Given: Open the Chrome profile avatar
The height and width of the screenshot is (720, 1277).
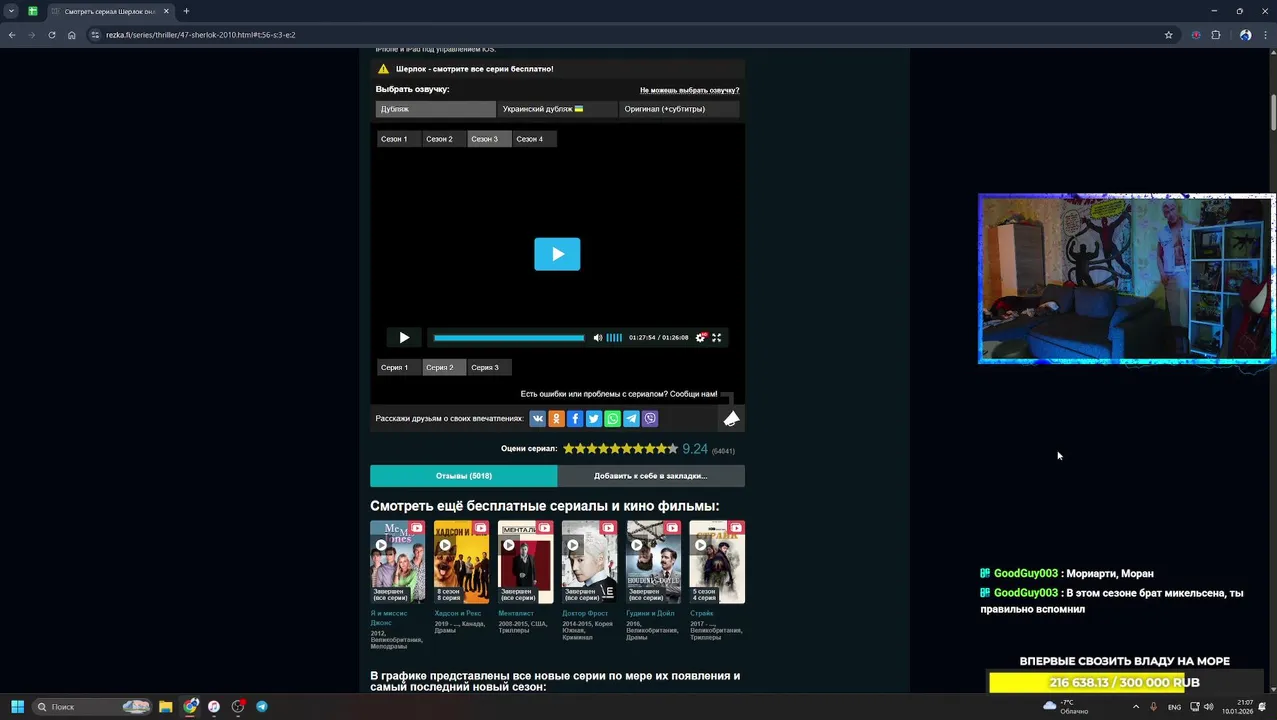Looking at the screenshot, I should tap(1245, 35).
